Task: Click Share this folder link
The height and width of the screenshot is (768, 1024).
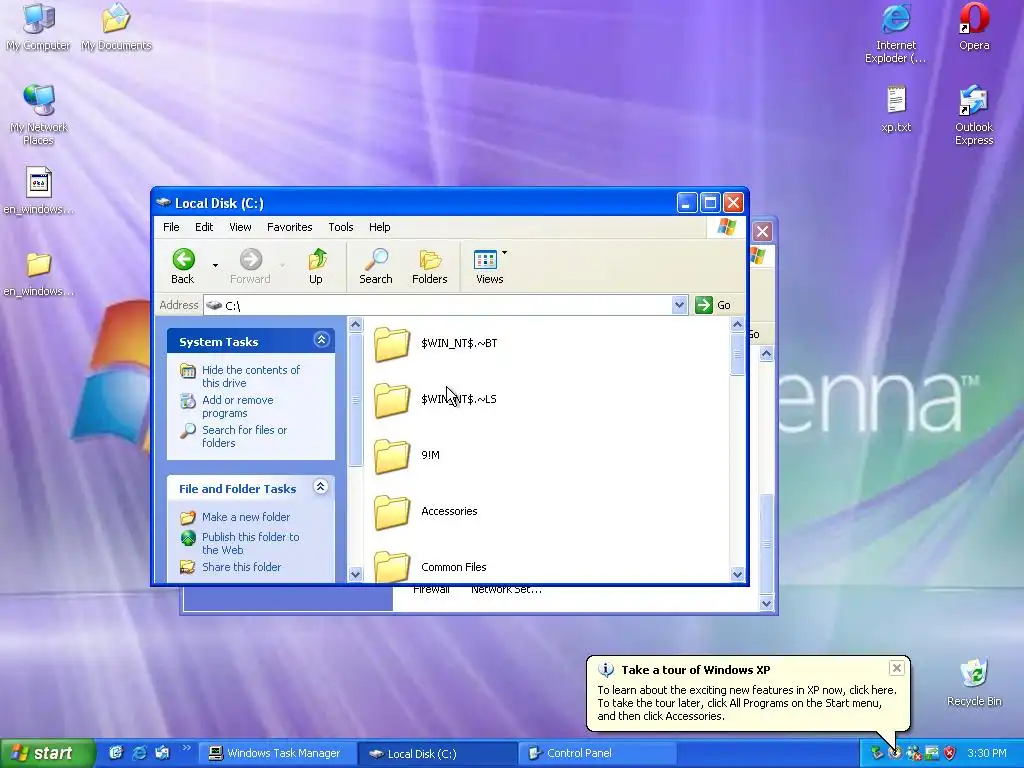Action: [x=242, y=567]
